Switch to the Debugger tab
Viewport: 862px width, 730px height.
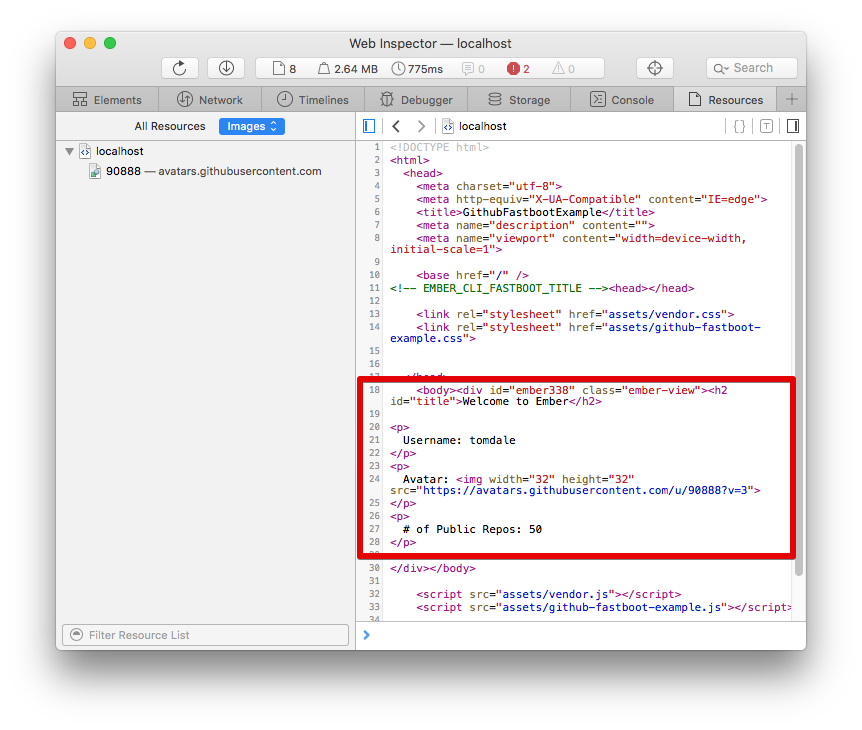416,99
